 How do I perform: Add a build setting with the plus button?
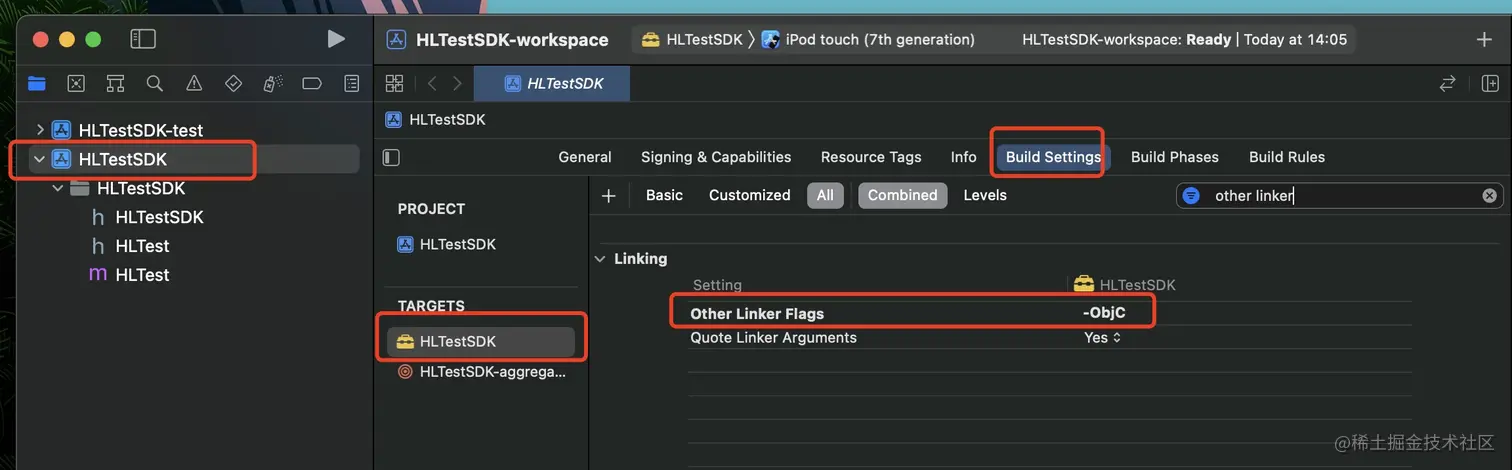tap(608, 196)
